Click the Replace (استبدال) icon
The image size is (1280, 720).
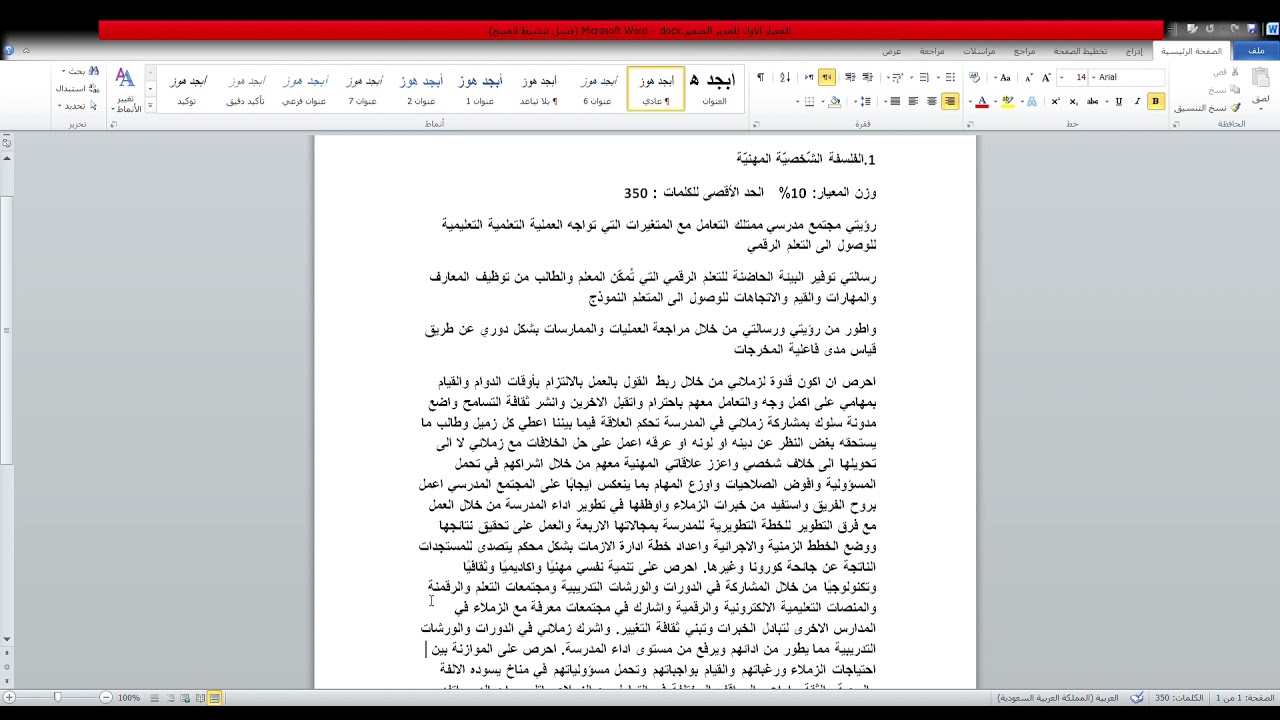point(94,88)
